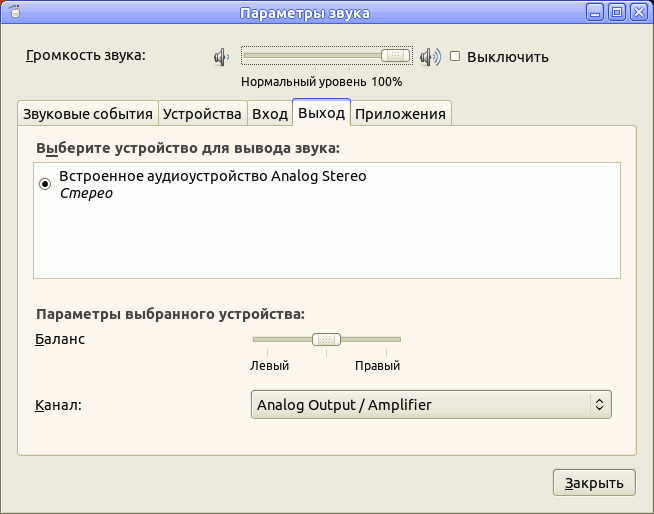Select the Выход tab
The height and width of the screenshot is (514, 654).
tap(321, 113)
